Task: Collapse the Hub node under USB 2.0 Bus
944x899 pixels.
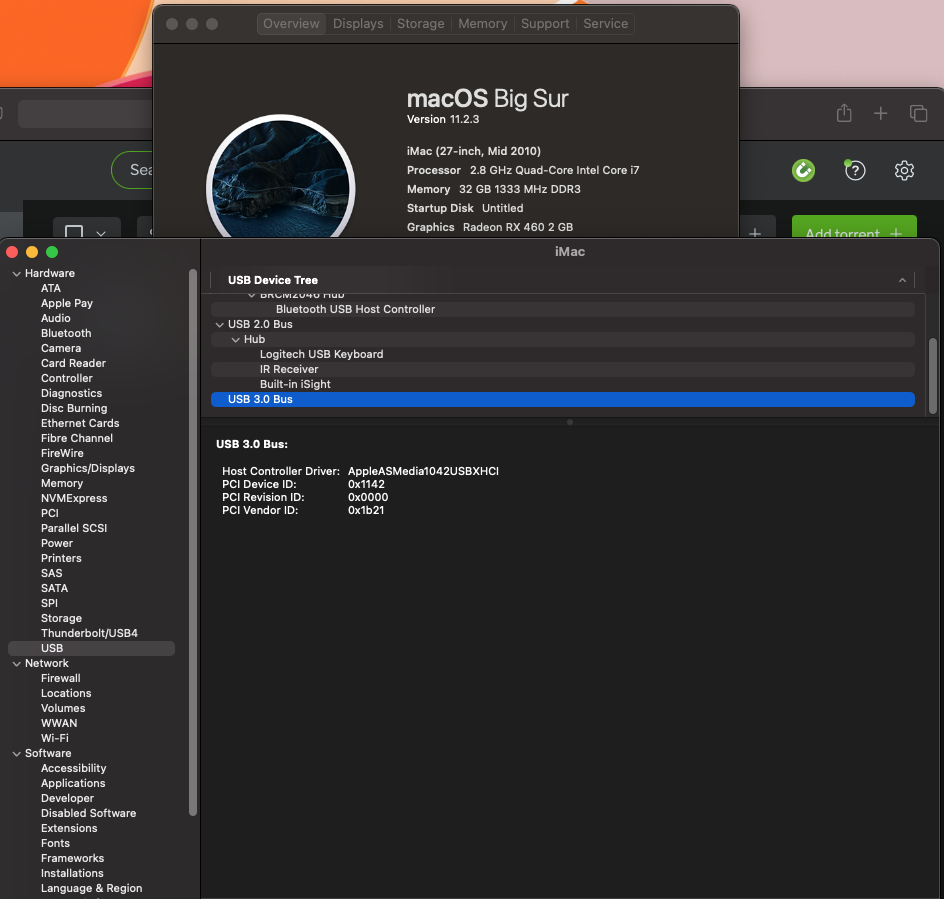Action: (236, 340)
